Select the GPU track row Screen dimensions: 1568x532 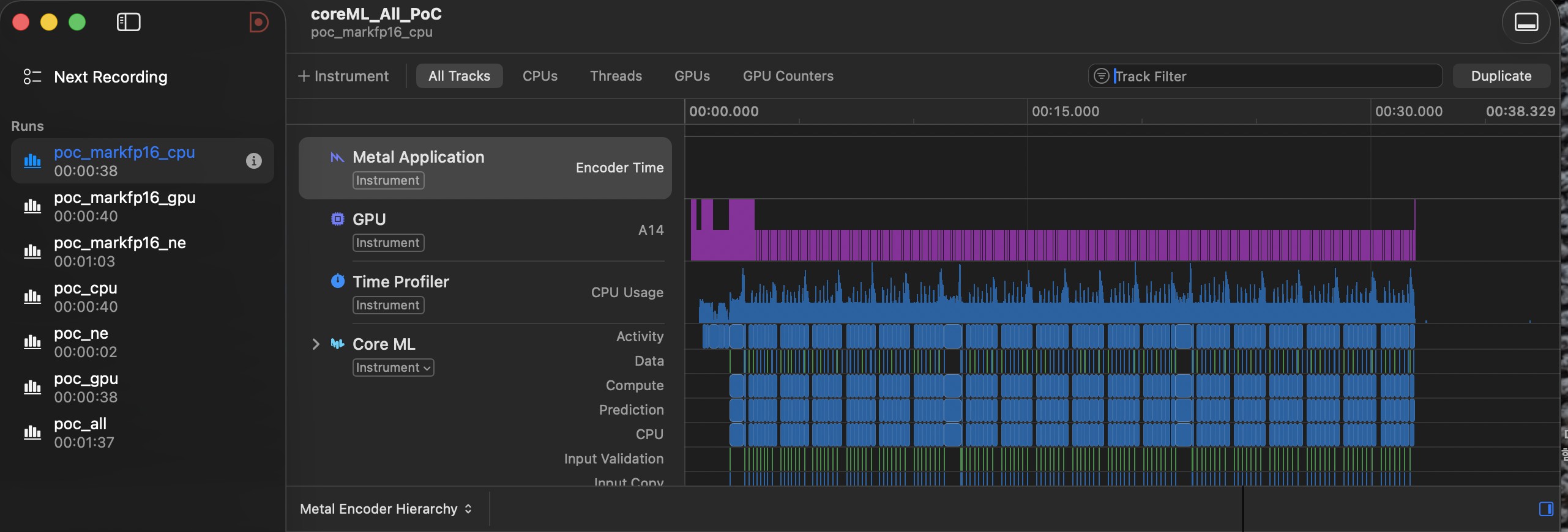pos(485,230)
